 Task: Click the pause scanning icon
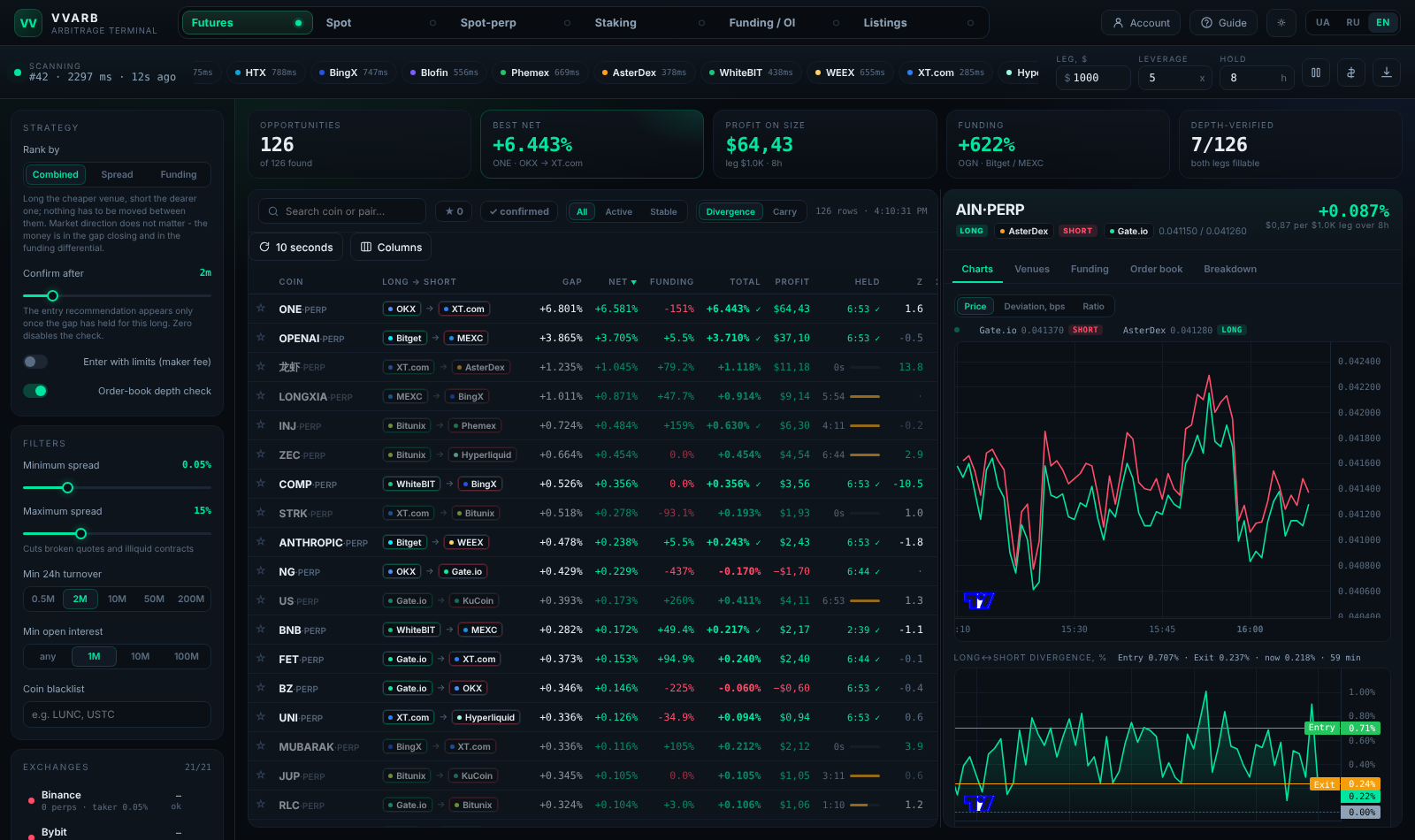point(1316,73)
